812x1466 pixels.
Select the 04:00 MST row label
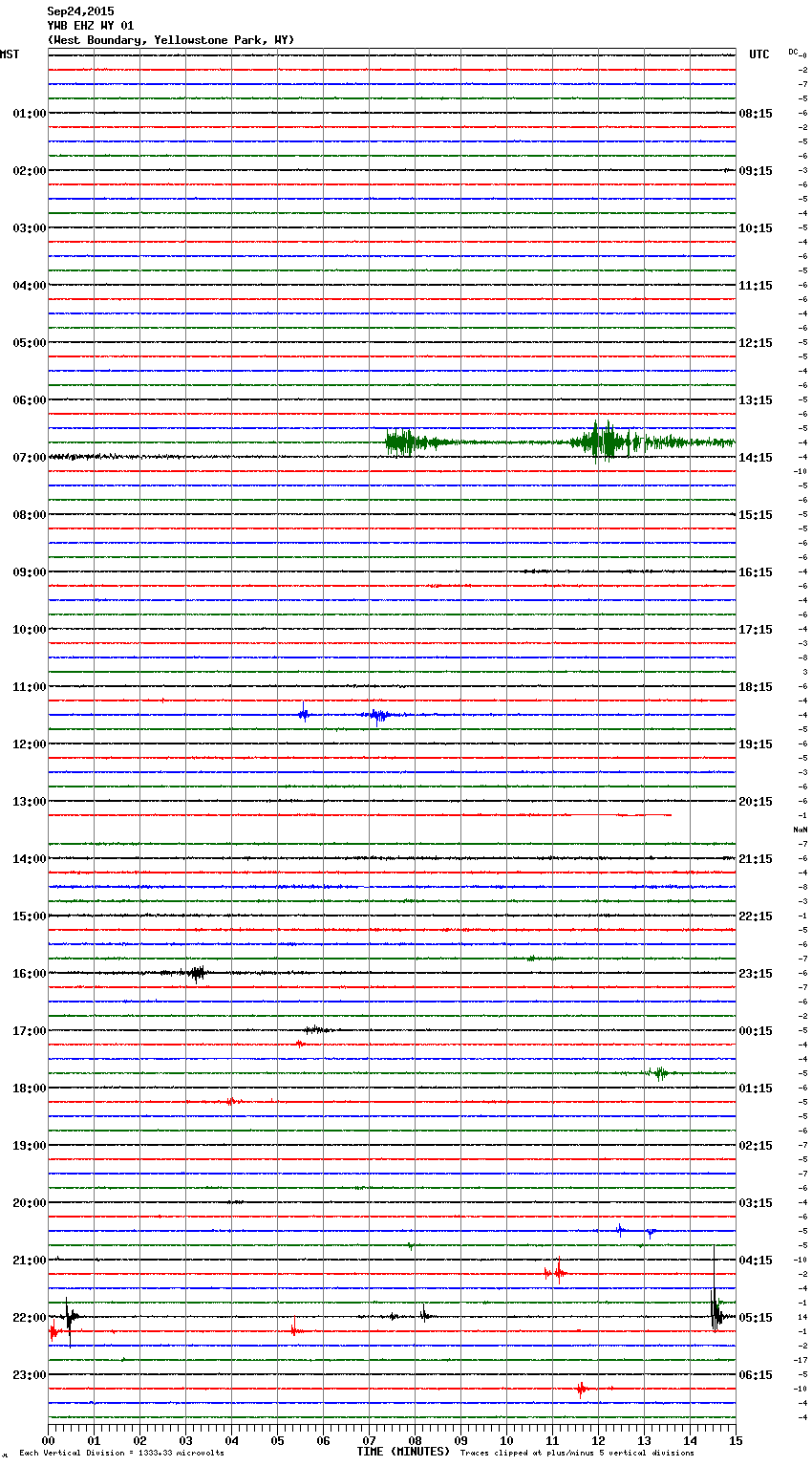pos(30,286)
